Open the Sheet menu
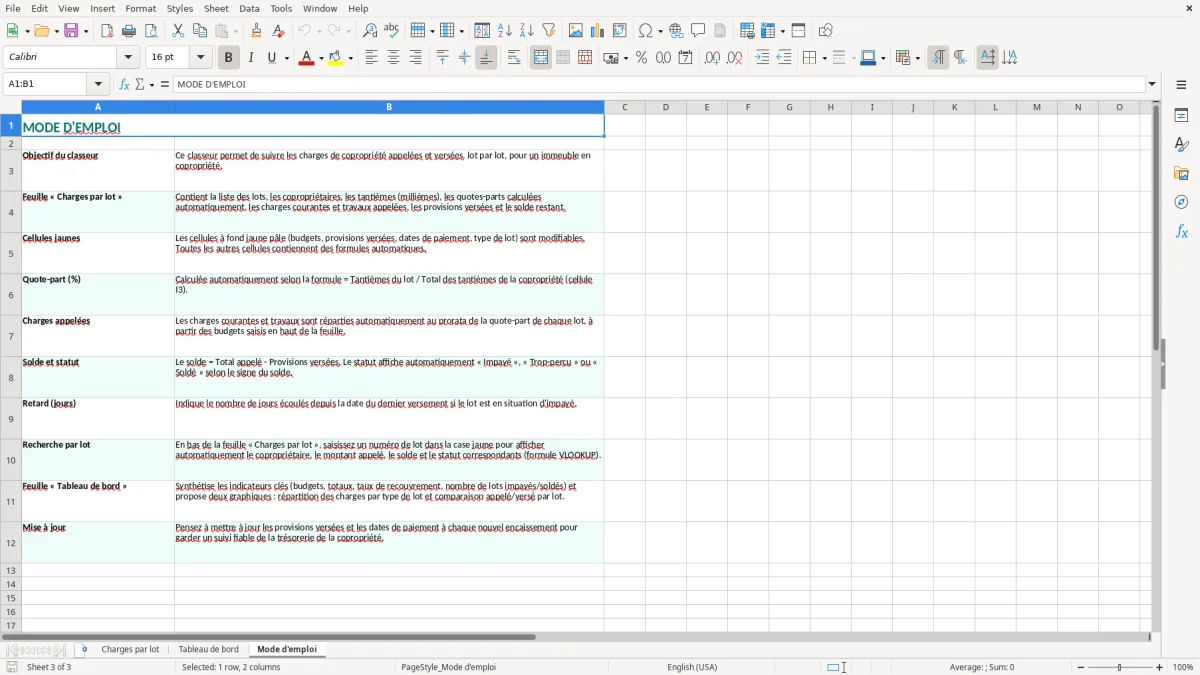Screen dimensions: 1200x675 216,8
